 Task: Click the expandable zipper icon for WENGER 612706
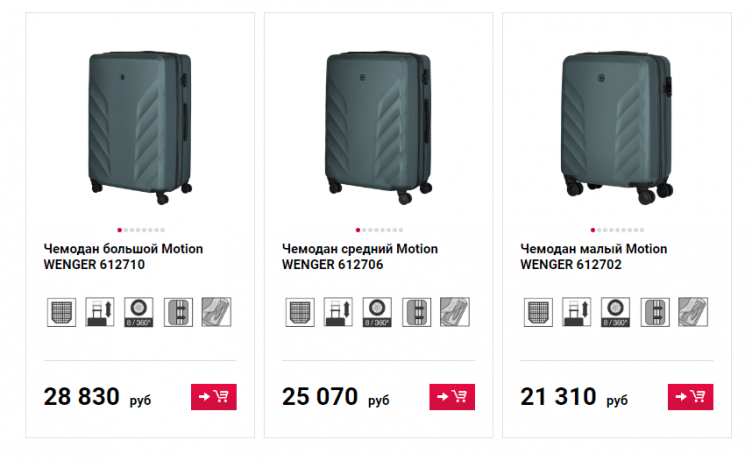(416, 312)
